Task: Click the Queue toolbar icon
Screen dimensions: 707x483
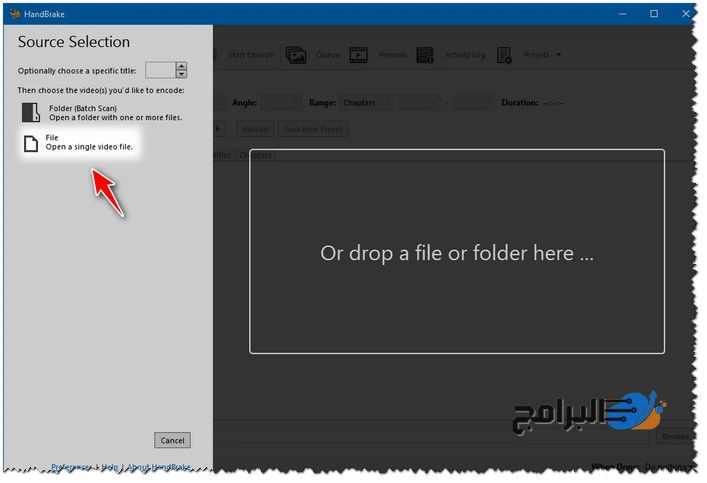Action: pyautogui.click(x=296, y=55)
